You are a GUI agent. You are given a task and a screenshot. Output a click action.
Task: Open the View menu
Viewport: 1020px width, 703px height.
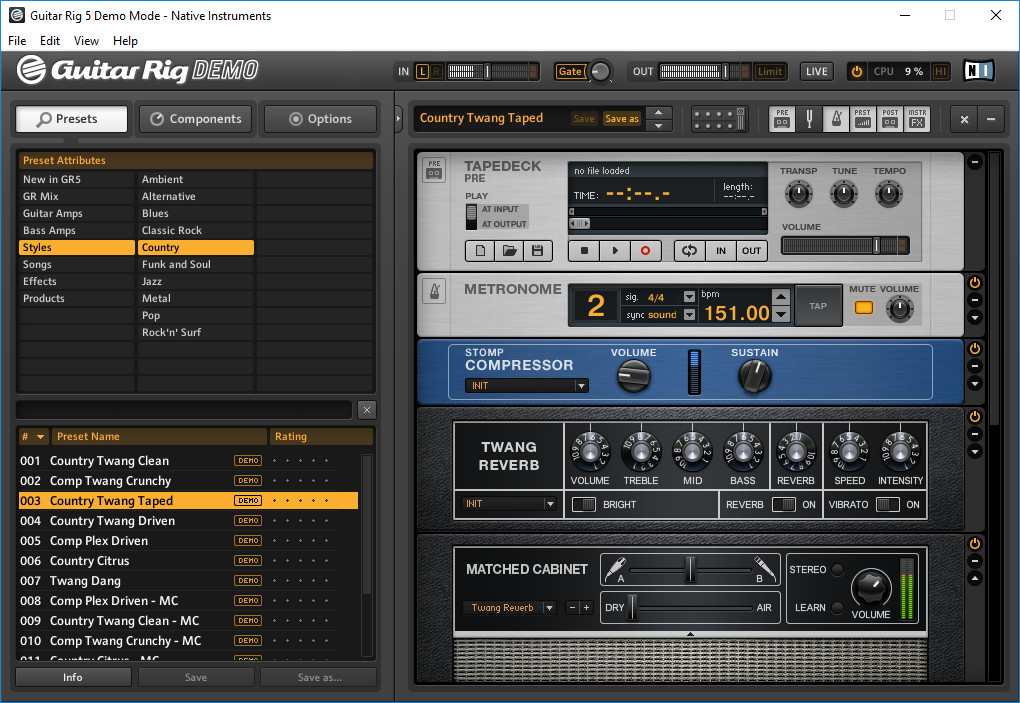pyautogui.click(x=86, y=41)
